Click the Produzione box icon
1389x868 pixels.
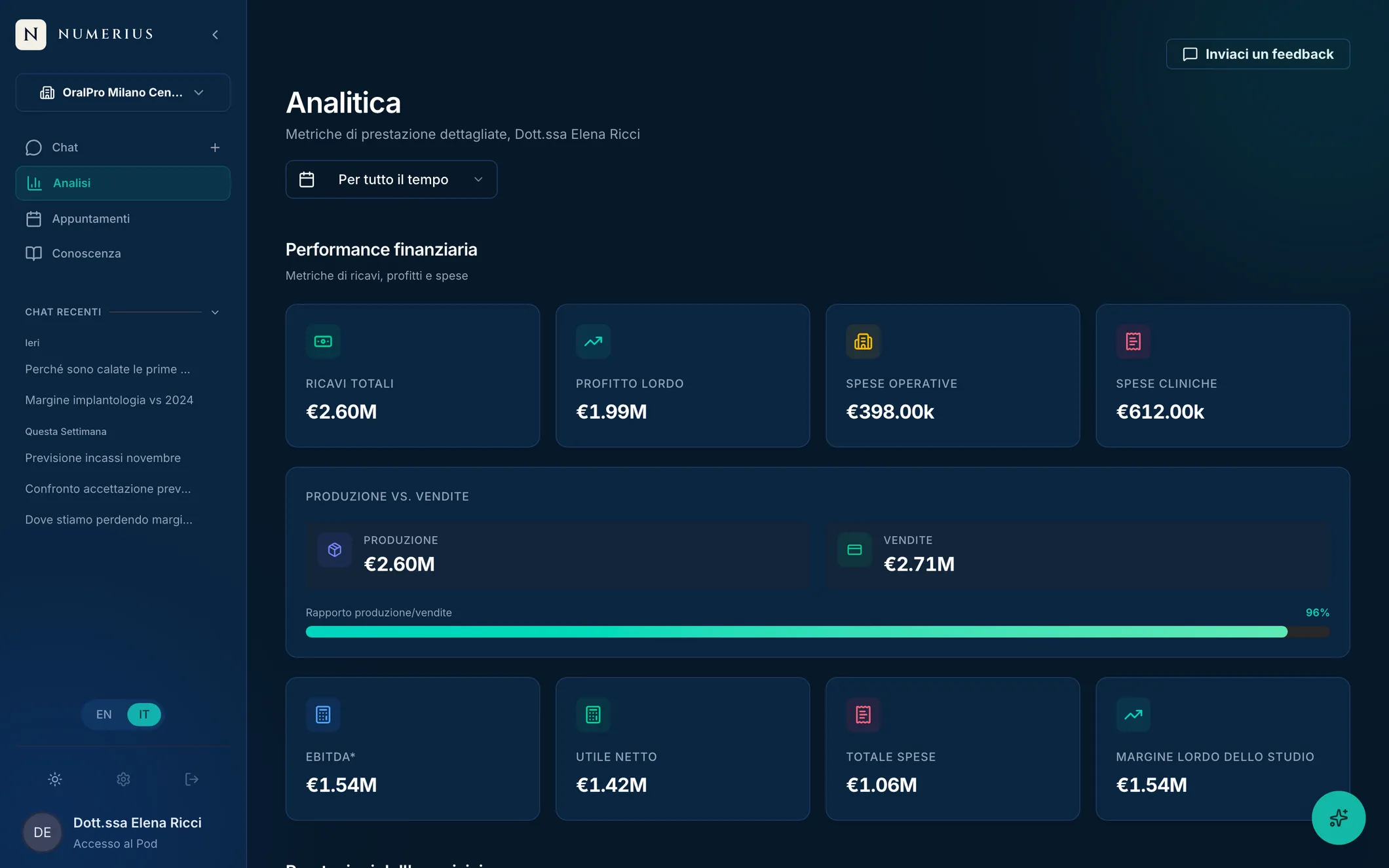pos(335,550)
